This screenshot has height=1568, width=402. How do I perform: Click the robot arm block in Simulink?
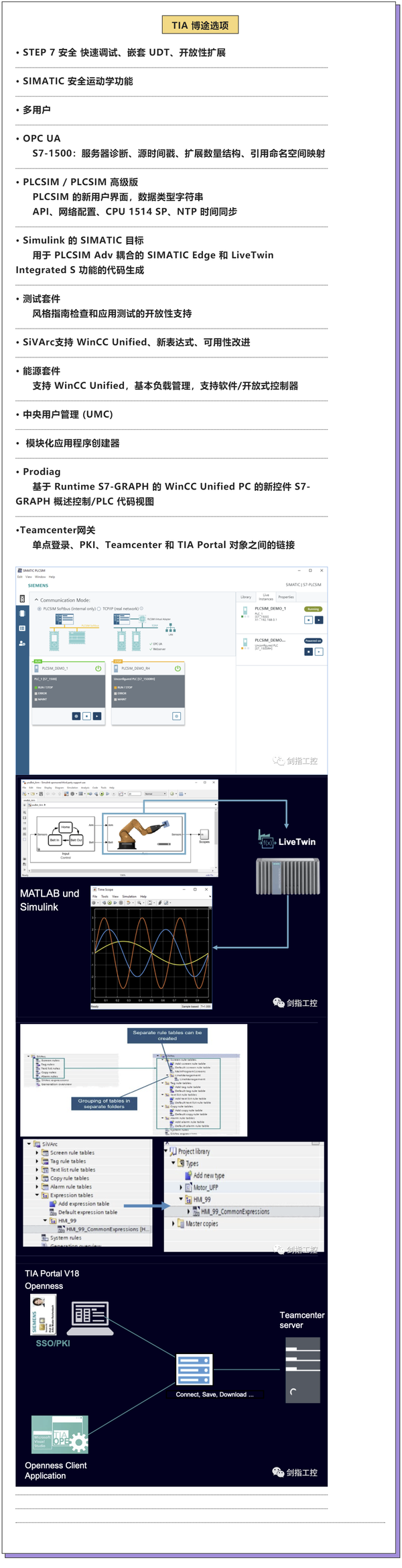point(143,834)
